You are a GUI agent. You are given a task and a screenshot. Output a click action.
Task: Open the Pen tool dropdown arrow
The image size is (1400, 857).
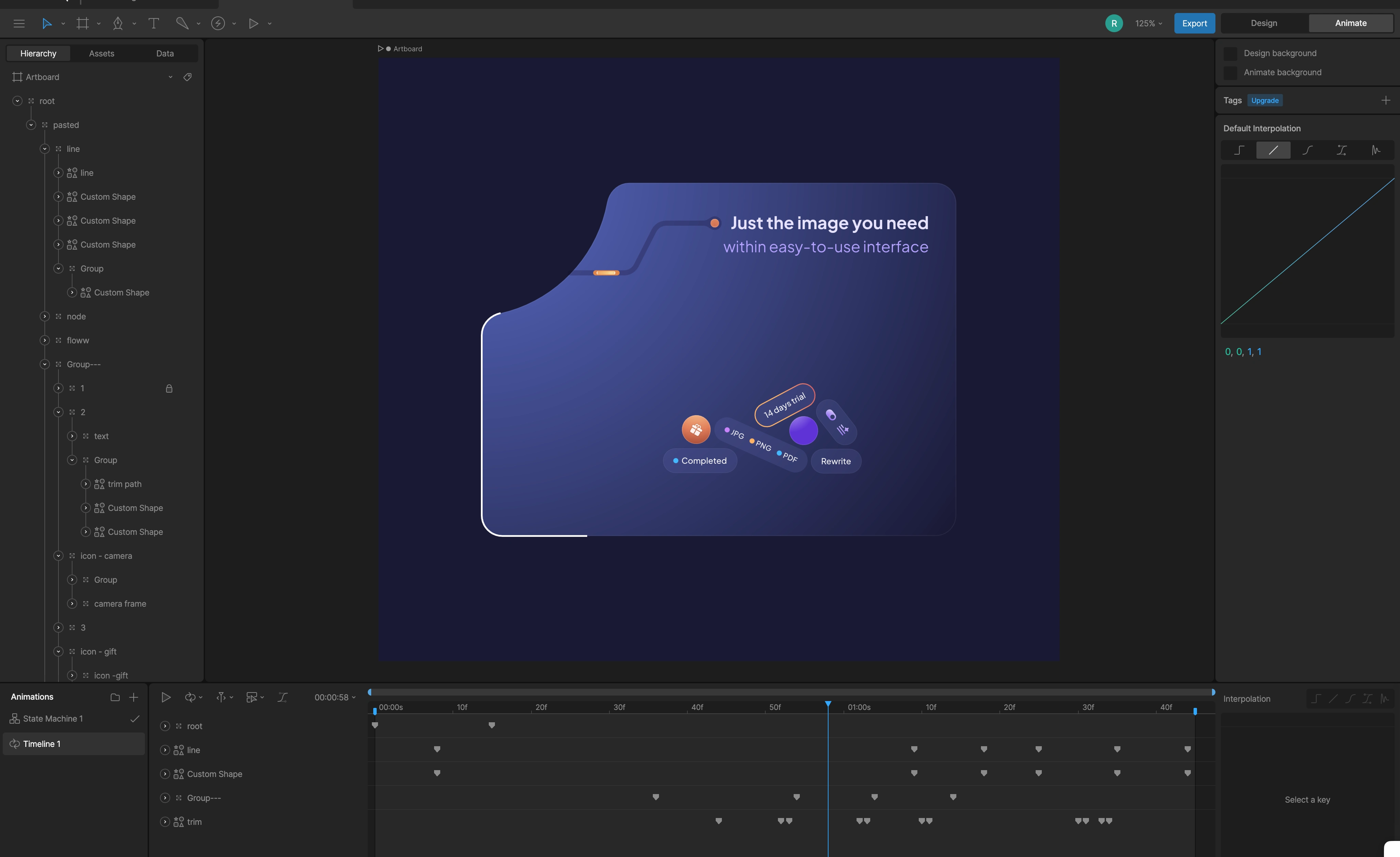click(134, 24)
